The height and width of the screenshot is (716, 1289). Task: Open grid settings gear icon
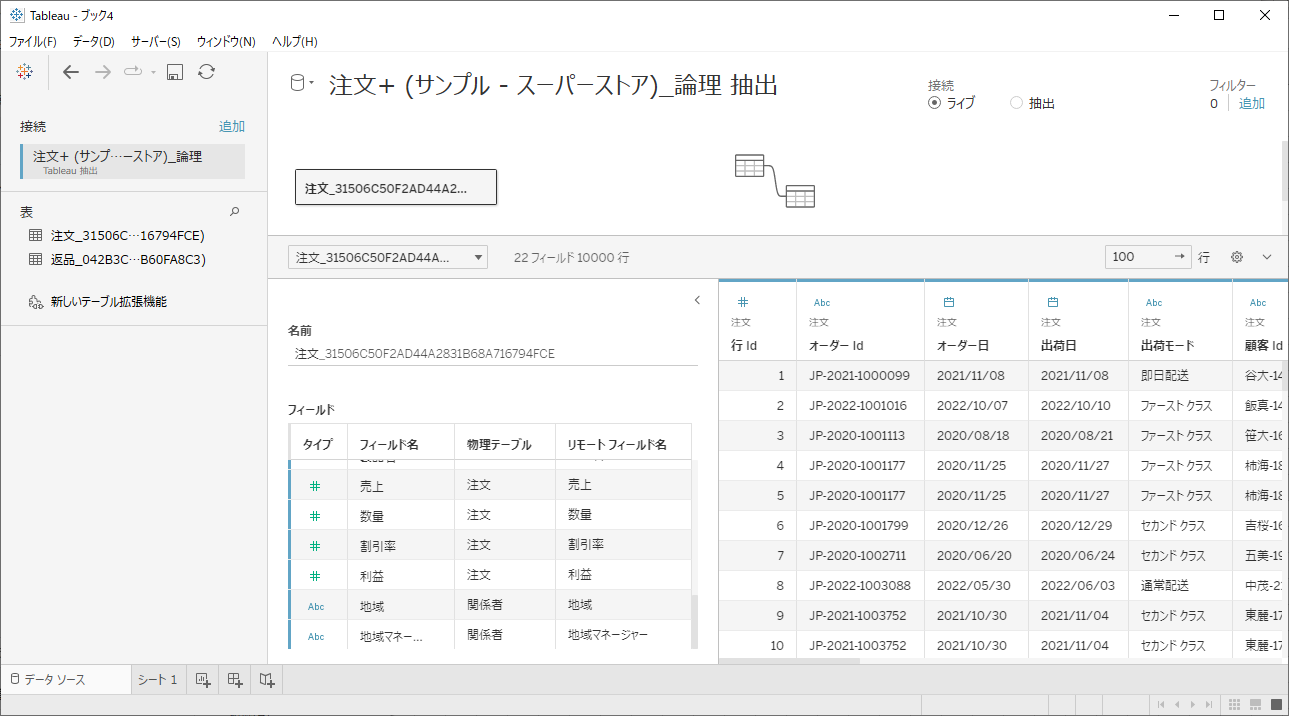(1237, 257)
